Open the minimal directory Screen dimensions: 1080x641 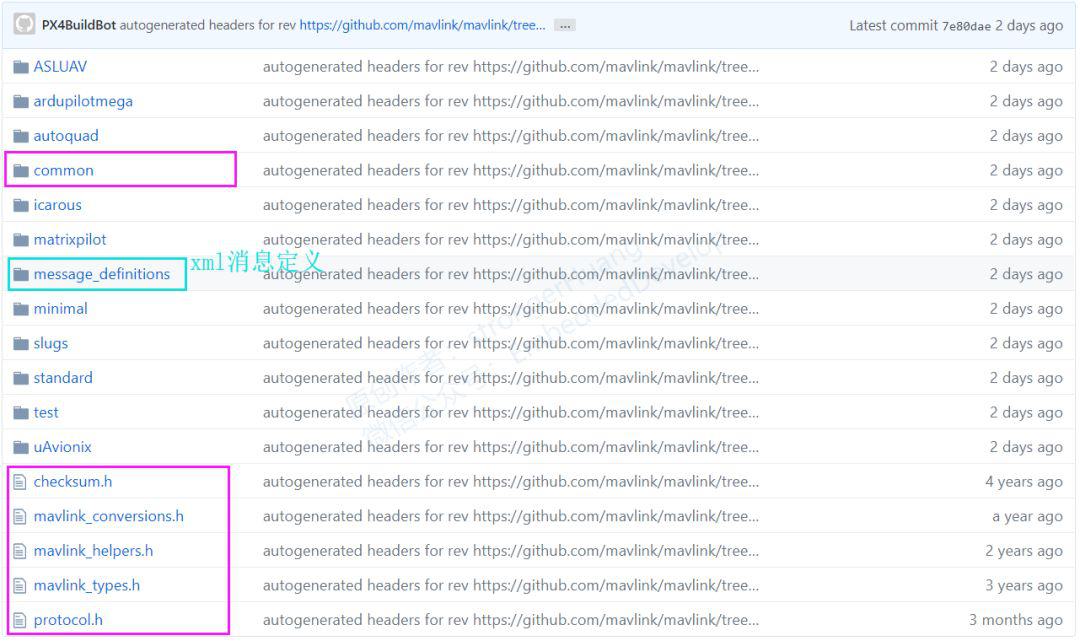click(61, 308)
